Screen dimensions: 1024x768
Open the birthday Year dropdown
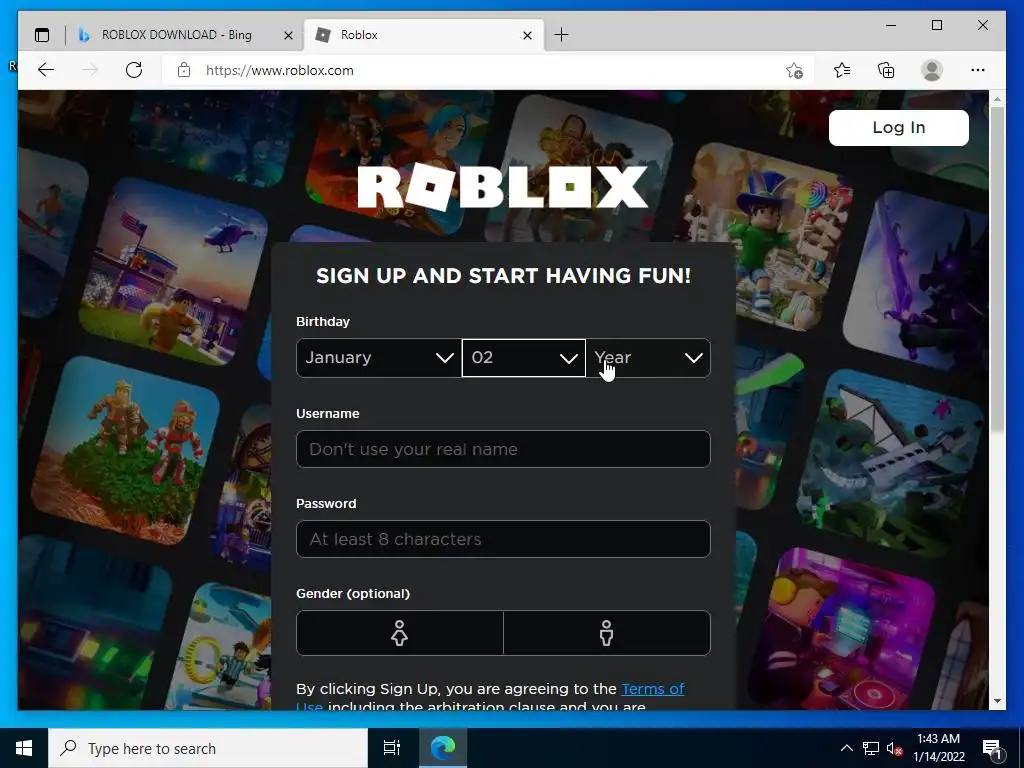pyautogui.click(x=648, y=358)
